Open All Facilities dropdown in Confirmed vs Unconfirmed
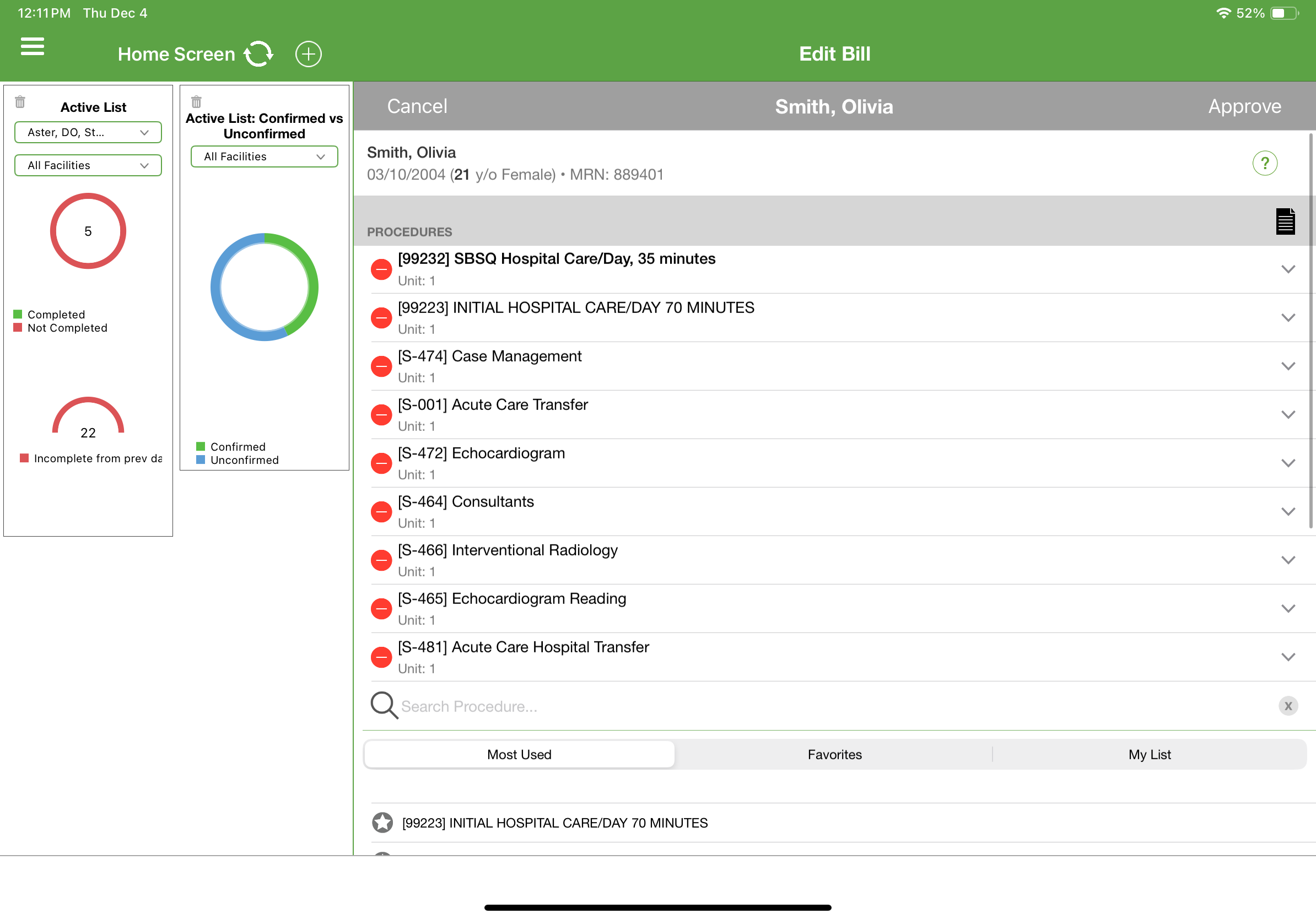 264,156
